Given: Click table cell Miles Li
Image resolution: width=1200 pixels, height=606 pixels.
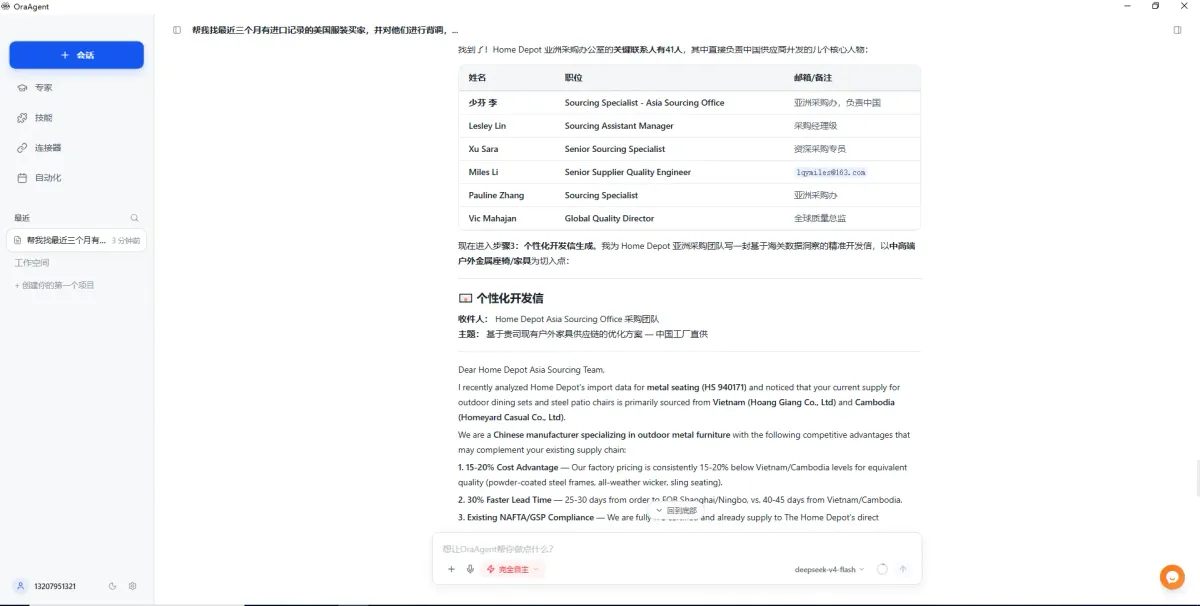Looking at the screenshot, I should (x=483, y=172).
